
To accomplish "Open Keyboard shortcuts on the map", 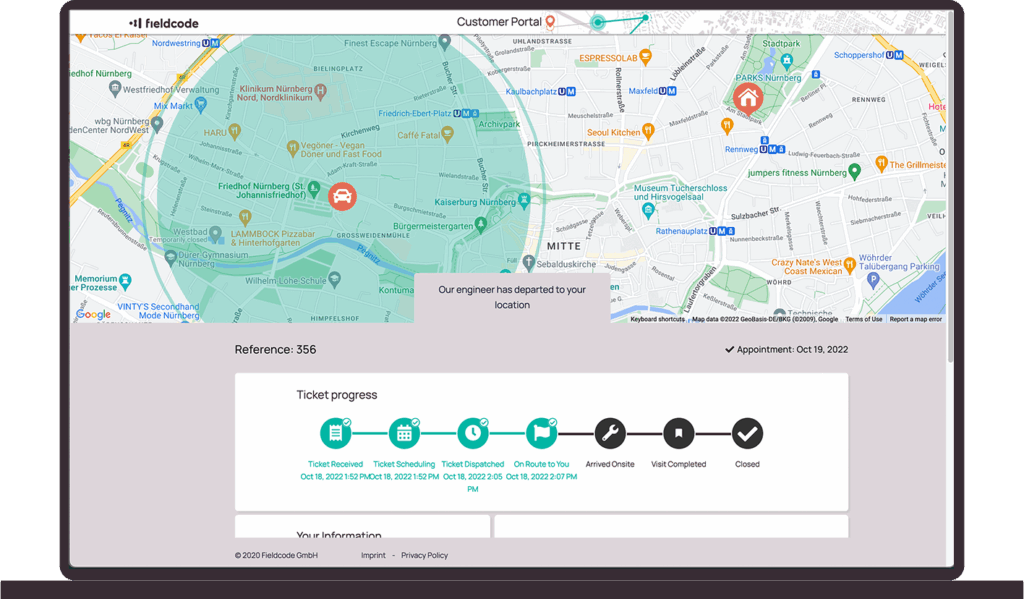I will (x=657, y=319).
